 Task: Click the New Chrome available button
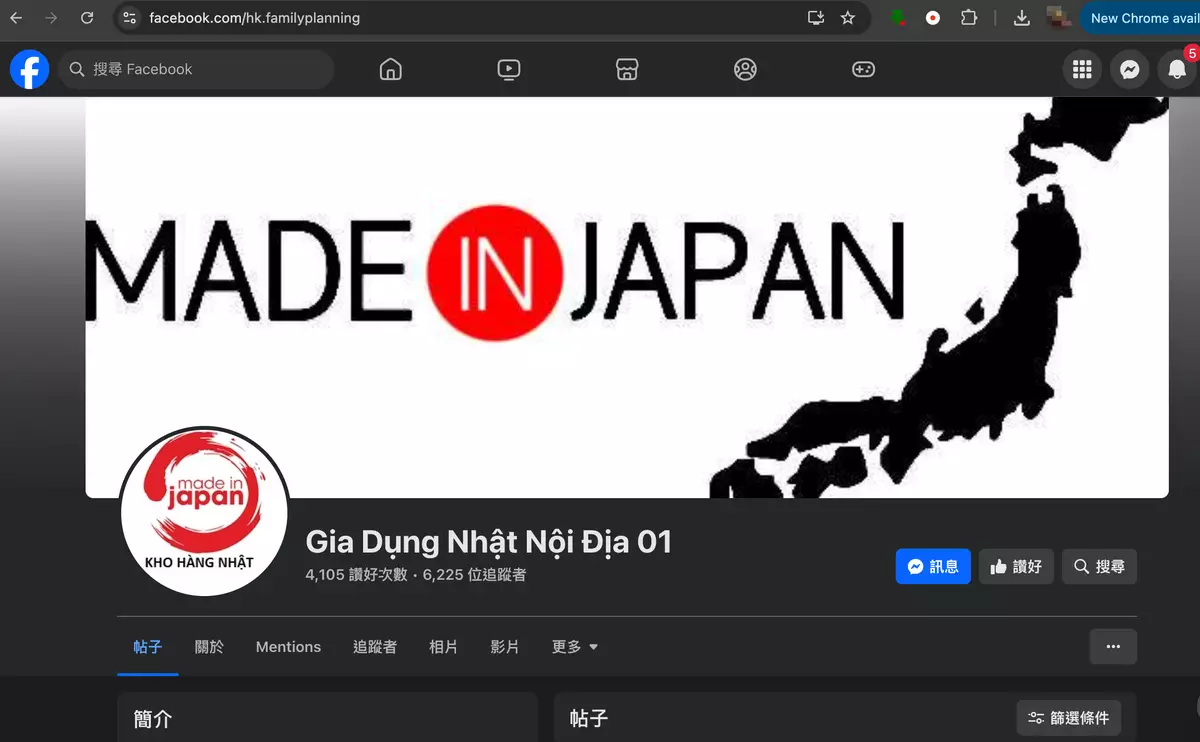coord(1141,18)
